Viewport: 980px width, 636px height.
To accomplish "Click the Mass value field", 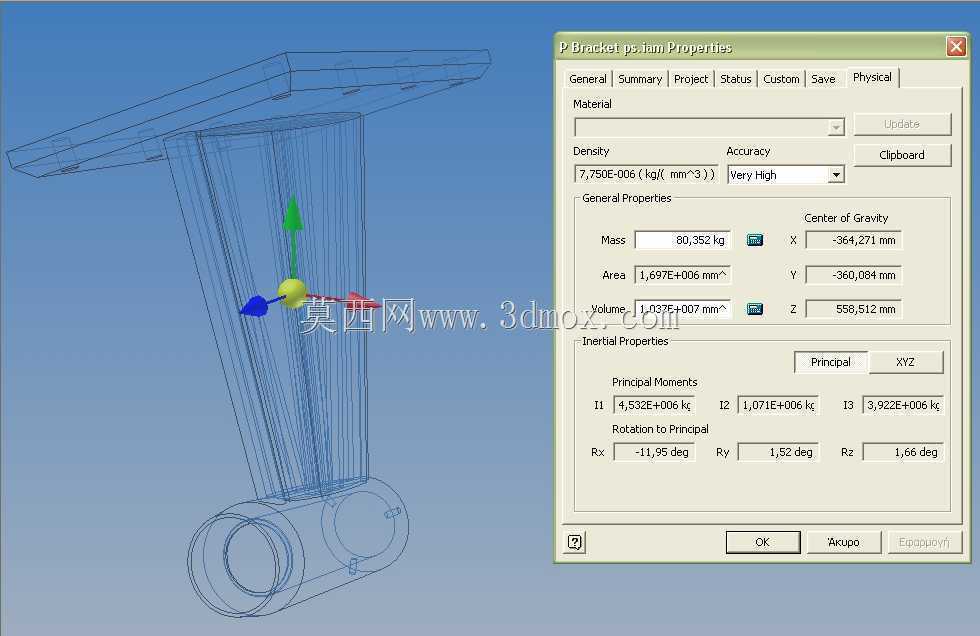I will [x=682, y=240].
